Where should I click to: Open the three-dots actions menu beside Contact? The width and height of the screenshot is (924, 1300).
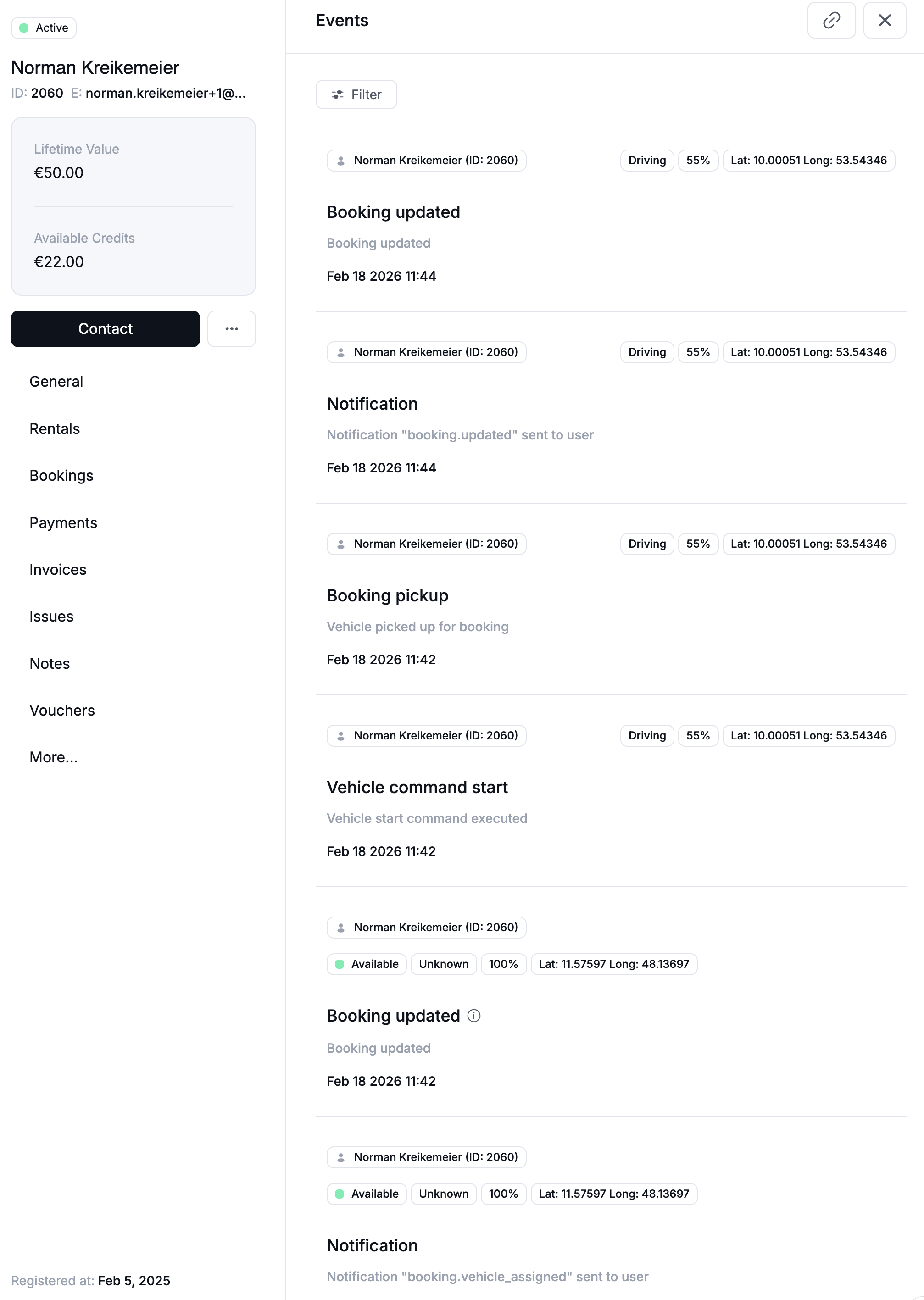coord(232,329)
